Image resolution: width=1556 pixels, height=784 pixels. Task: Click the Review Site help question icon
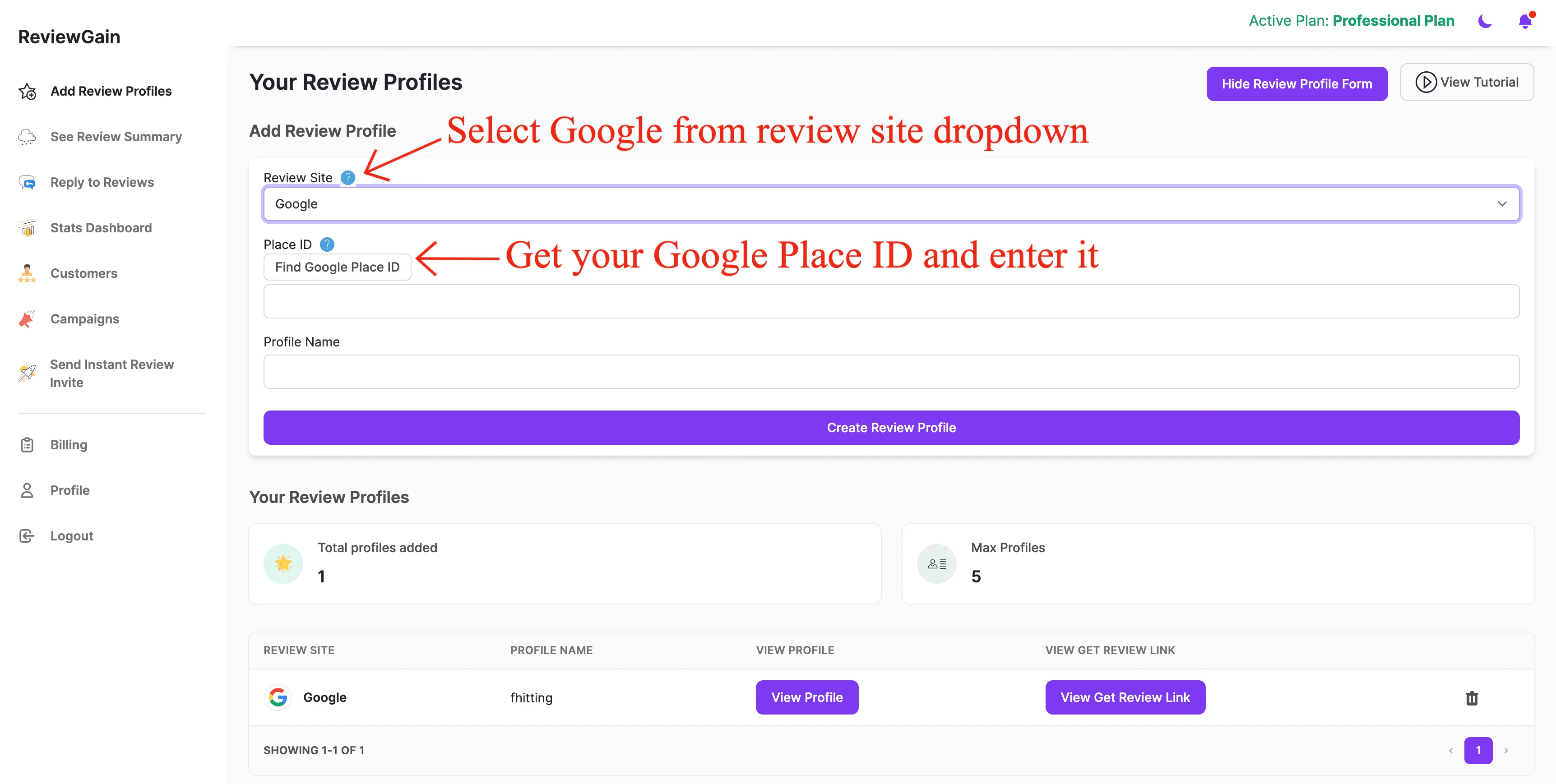click(348, 178)
